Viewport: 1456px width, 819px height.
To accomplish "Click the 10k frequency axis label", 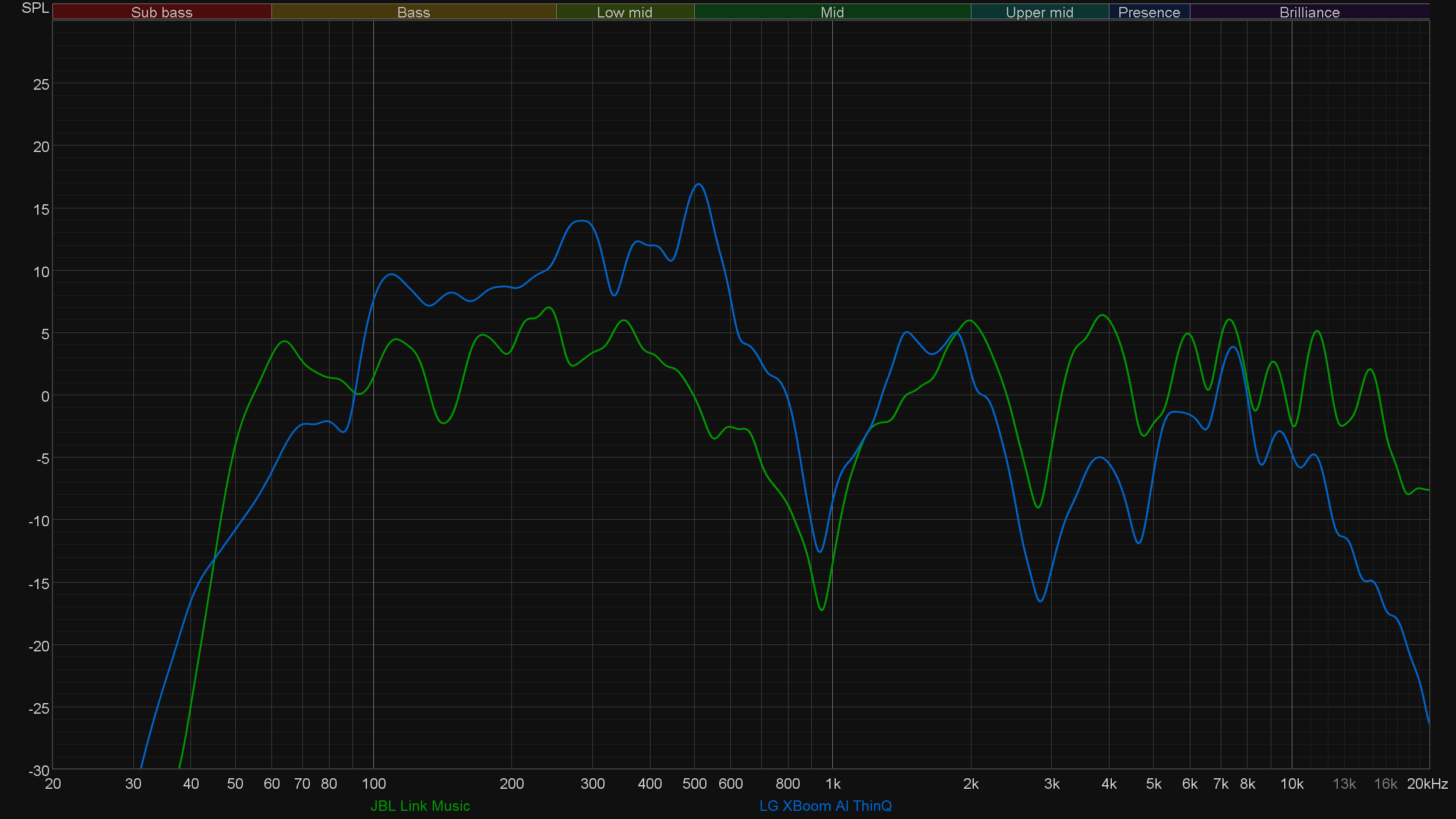I will click(x=1291, y=783).
